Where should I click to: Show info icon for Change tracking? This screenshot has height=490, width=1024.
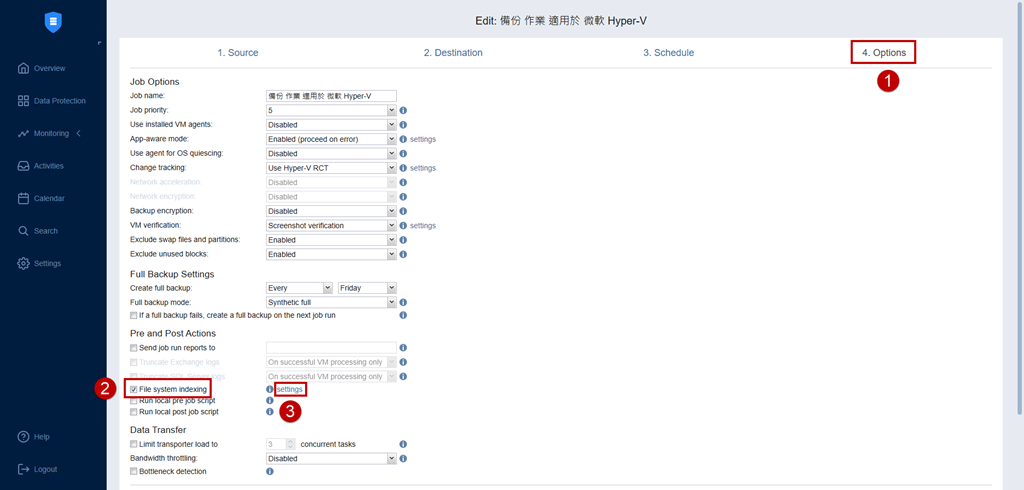click(x=403, y=168)
